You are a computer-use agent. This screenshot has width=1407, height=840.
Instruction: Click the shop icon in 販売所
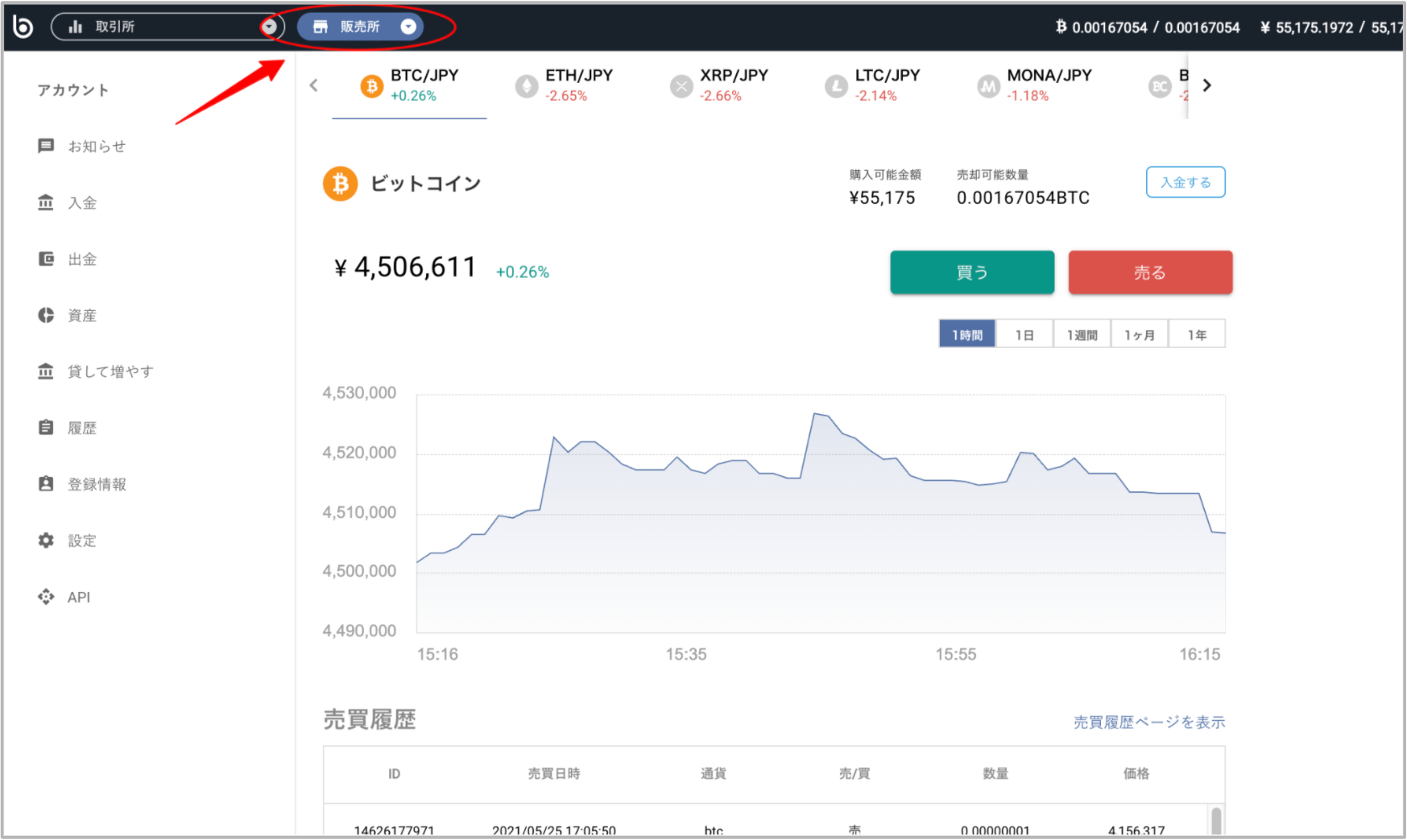[x=320, y=27]
